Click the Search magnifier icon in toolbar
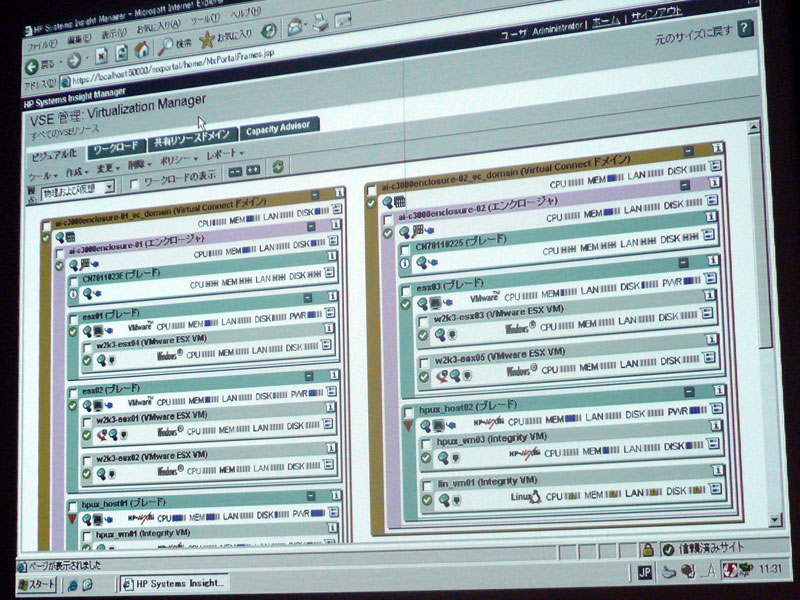The width and height of the screenshot is (800, 600). (165, 46)
